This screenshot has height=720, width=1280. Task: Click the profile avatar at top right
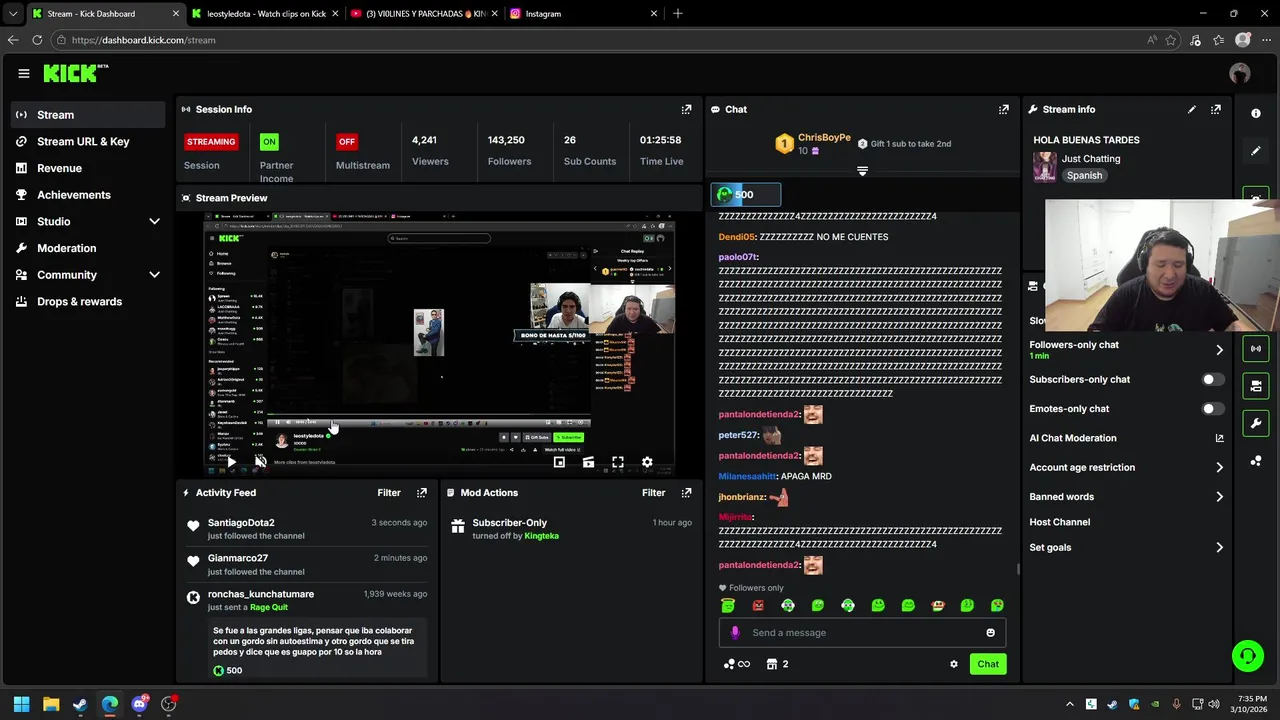tap(1240, 73)
